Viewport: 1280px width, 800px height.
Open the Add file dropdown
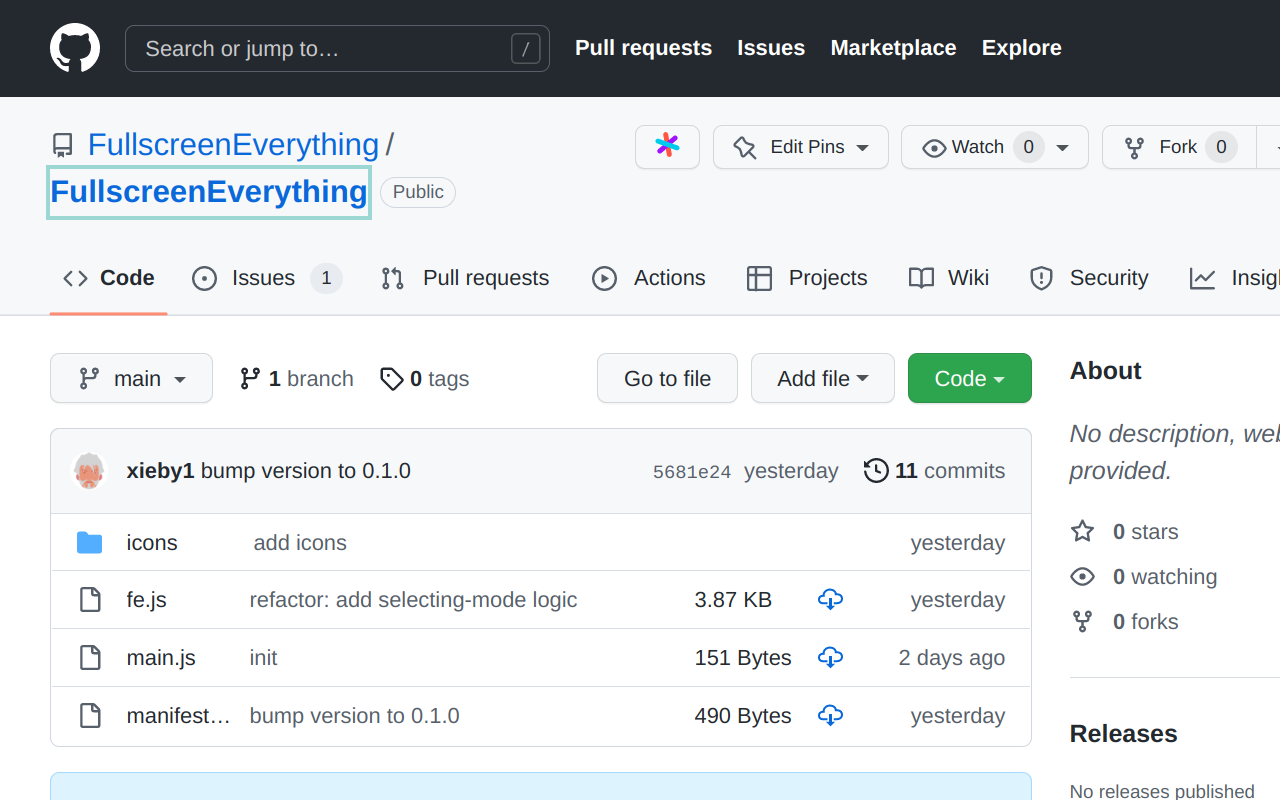(x=822, y=378)
